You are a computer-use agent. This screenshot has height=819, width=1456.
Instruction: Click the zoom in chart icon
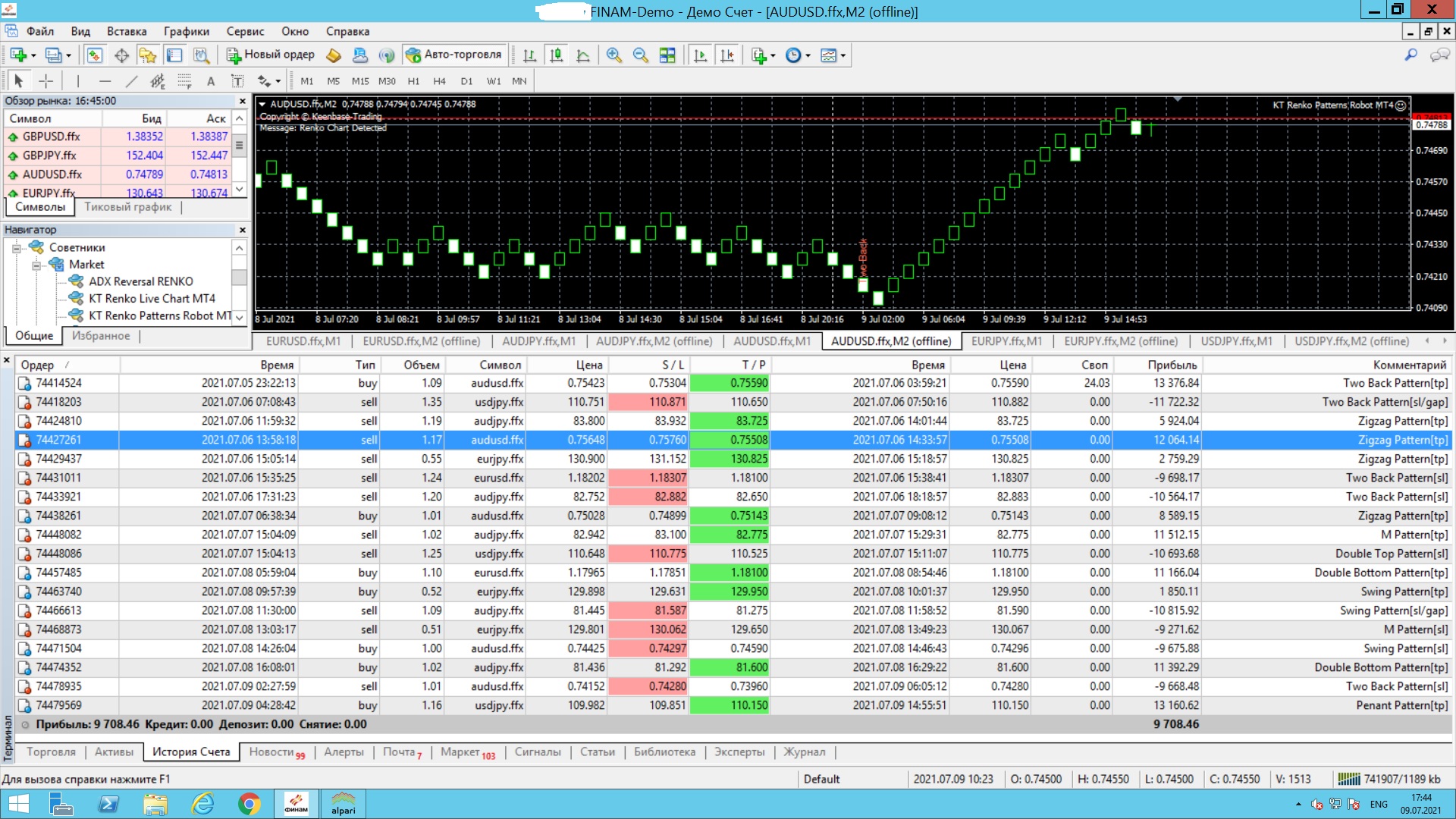tap(613, 55)
